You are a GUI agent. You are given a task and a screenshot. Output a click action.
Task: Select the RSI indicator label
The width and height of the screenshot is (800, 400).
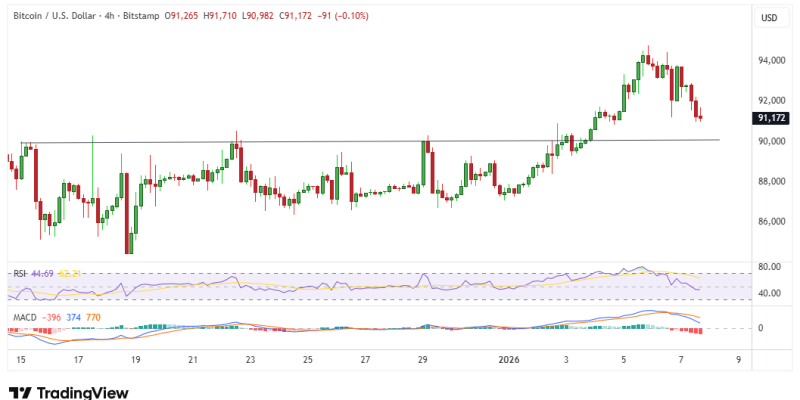coord(19,273)
